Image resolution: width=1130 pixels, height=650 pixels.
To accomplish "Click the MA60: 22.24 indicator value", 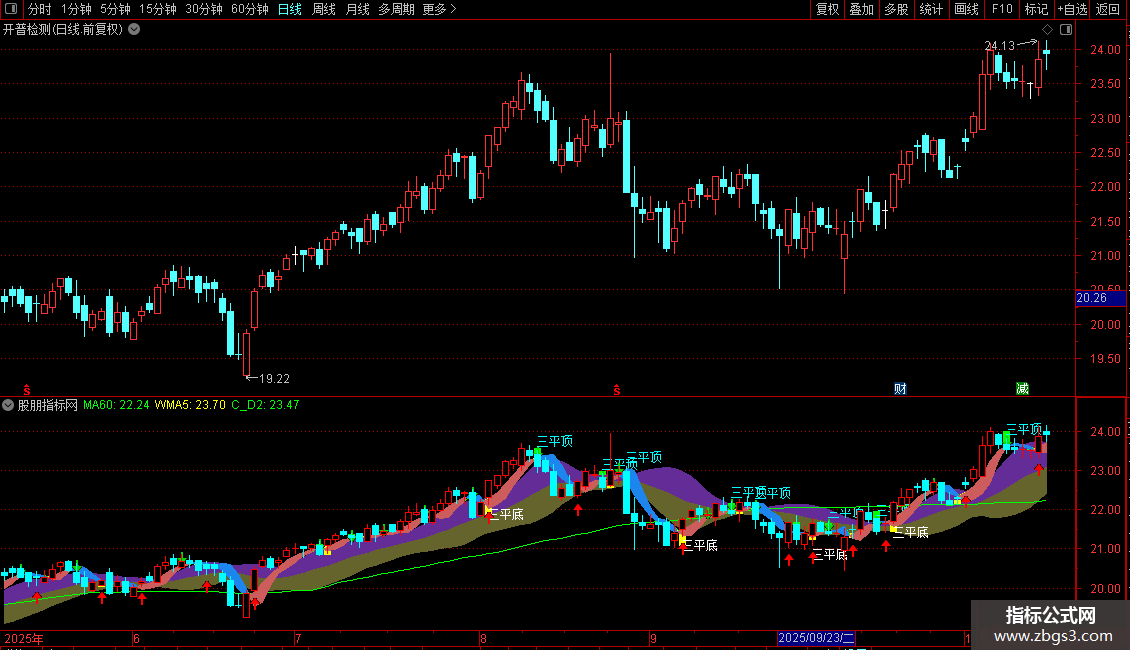I will coord(116,405).
